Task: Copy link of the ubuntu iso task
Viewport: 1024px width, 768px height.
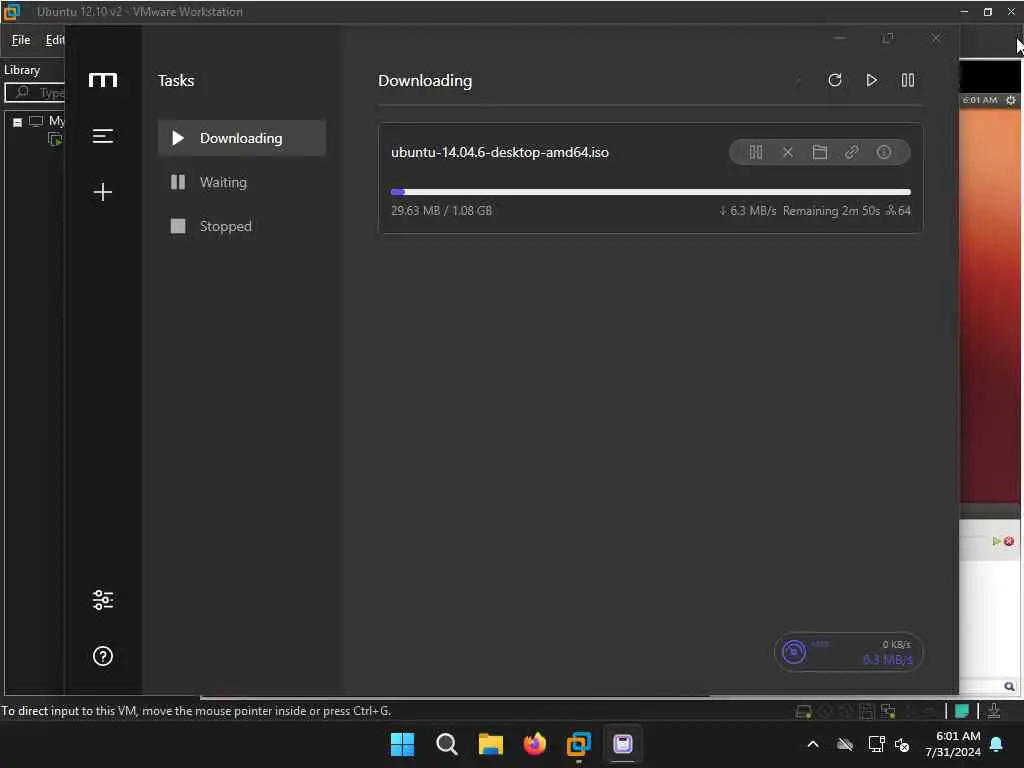Action: point(852,152)
